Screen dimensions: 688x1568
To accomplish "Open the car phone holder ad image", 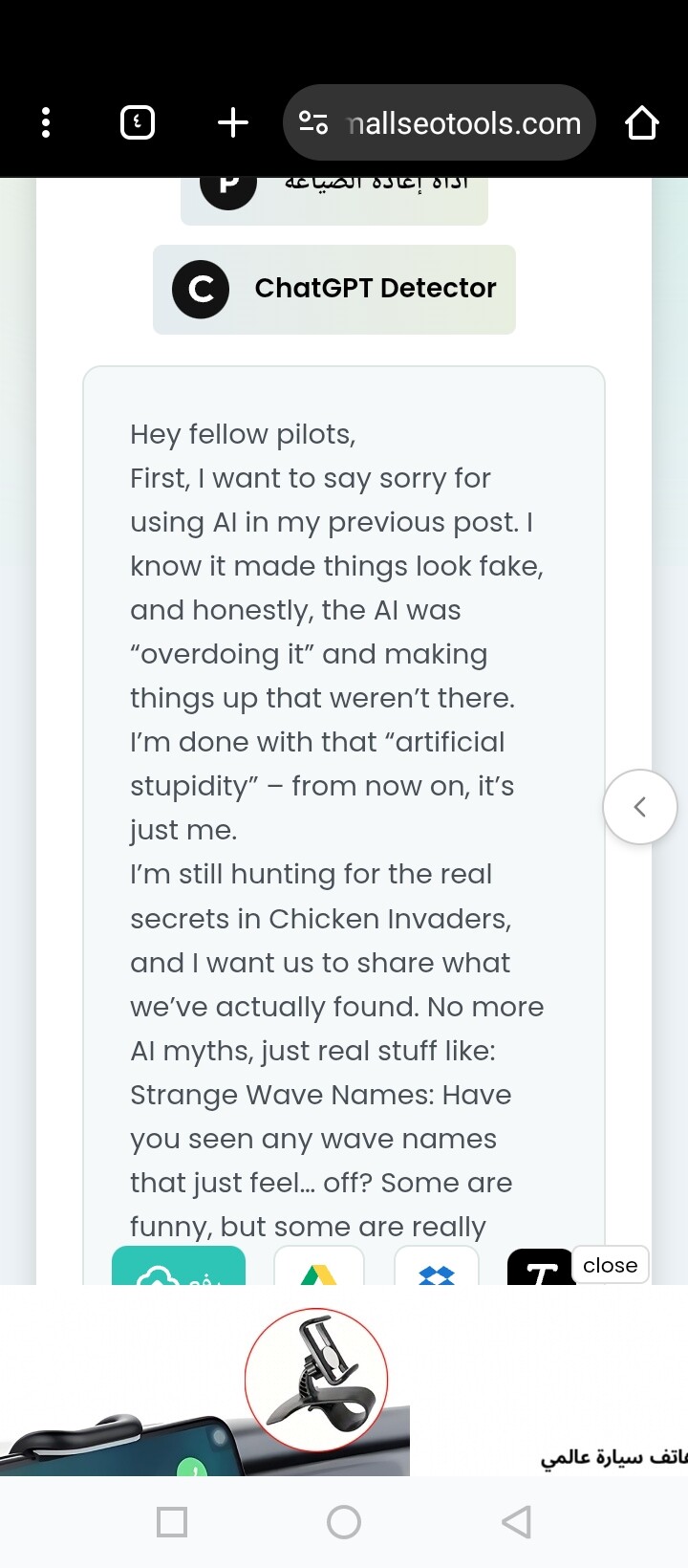I will (315, 1382).
